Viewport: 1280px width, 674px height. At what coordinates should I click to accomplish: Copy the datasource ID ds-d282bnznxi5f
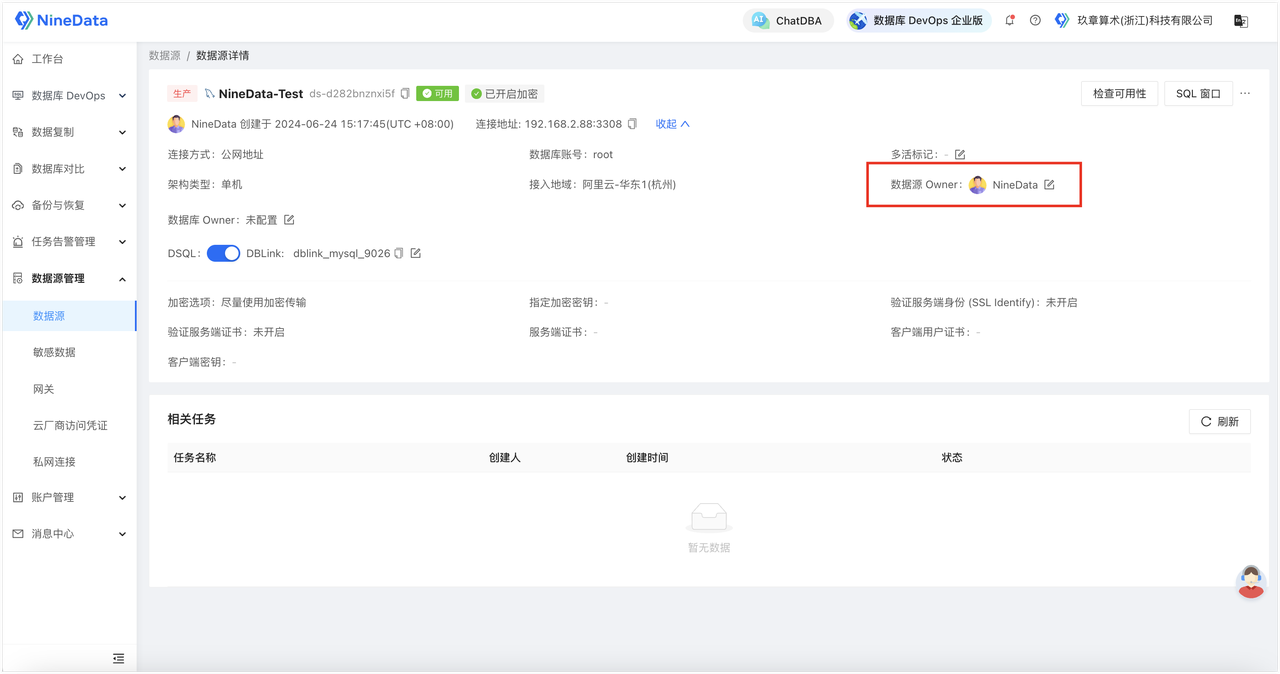coord(405,94)
